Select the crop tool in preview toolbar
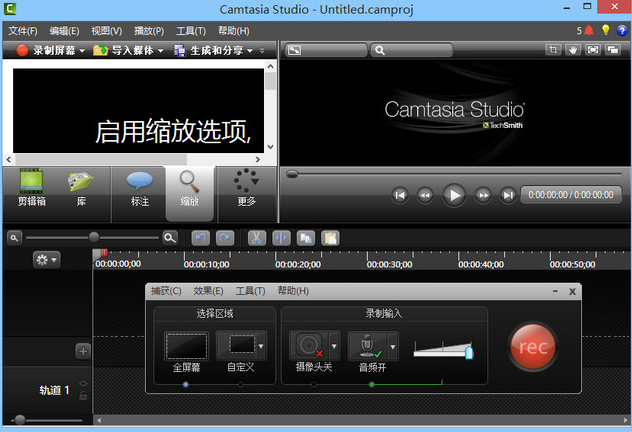 point(553,50)
